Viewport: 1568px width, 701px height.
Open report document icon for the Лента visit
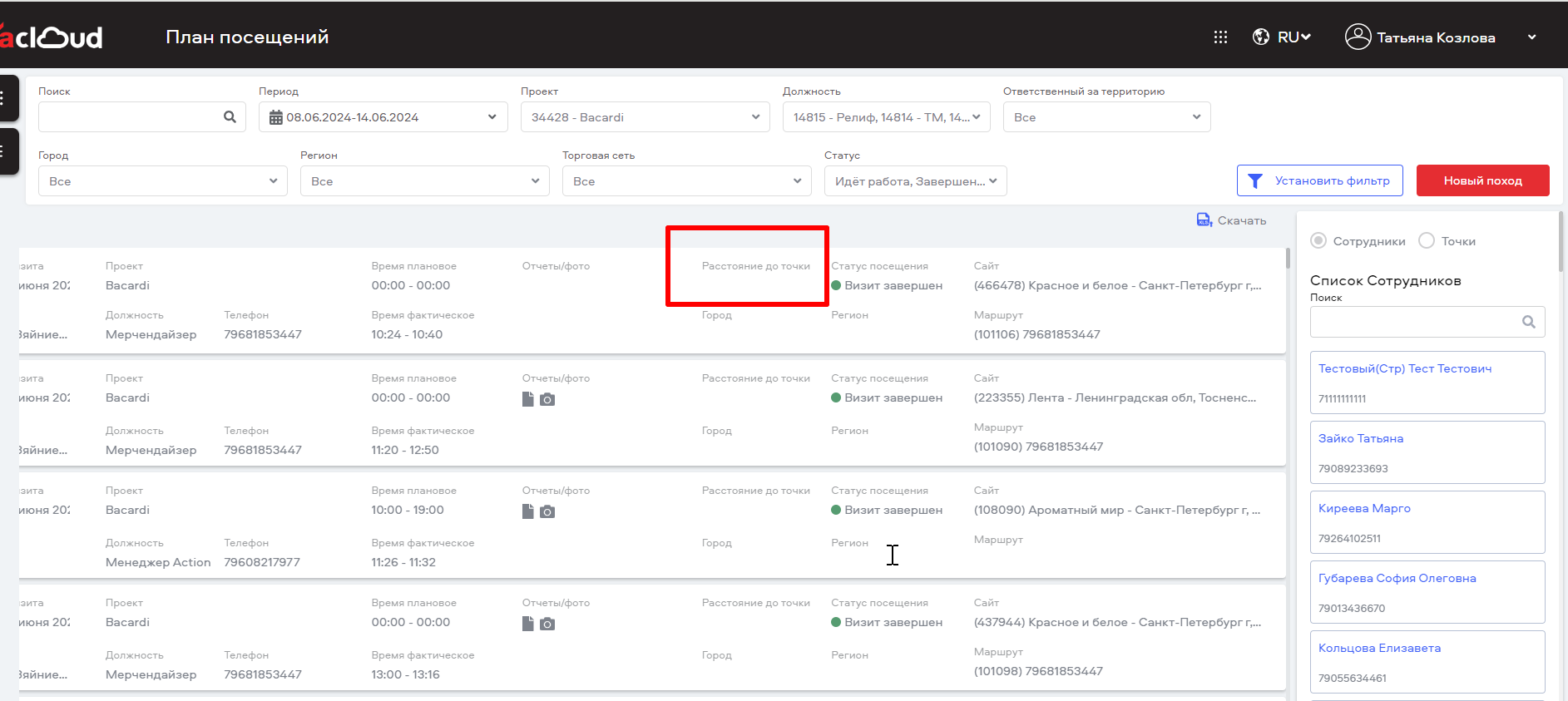527,399
